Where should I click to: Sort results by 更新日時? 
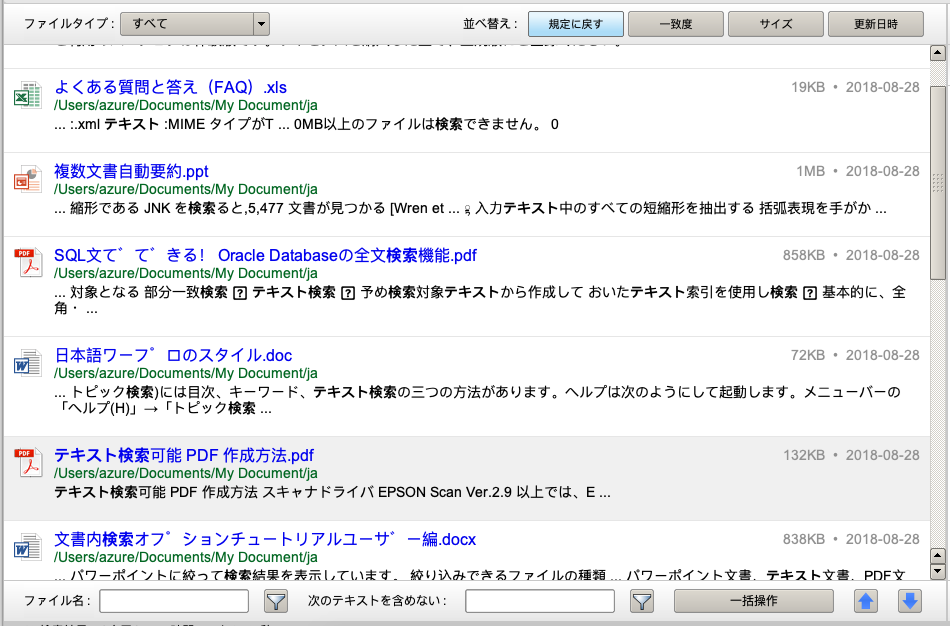pos(875,24)
